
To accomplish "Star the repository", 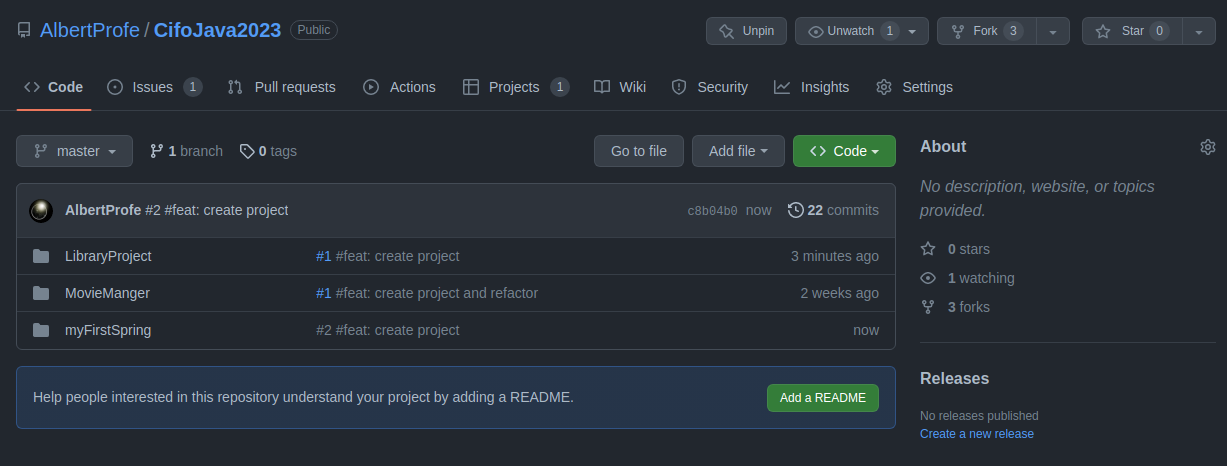I will coord(1132,31).
